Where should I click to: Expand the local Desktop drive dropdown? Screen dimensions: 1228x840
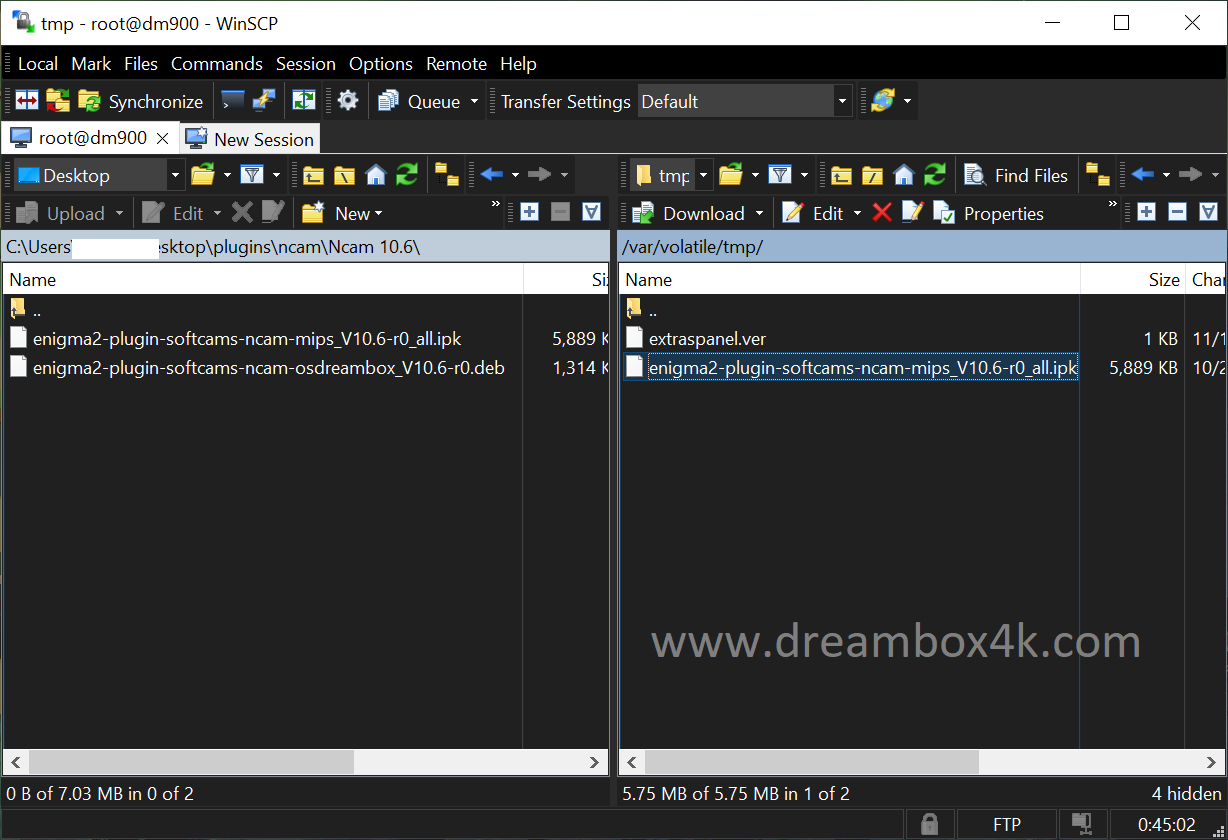(176, 175)
